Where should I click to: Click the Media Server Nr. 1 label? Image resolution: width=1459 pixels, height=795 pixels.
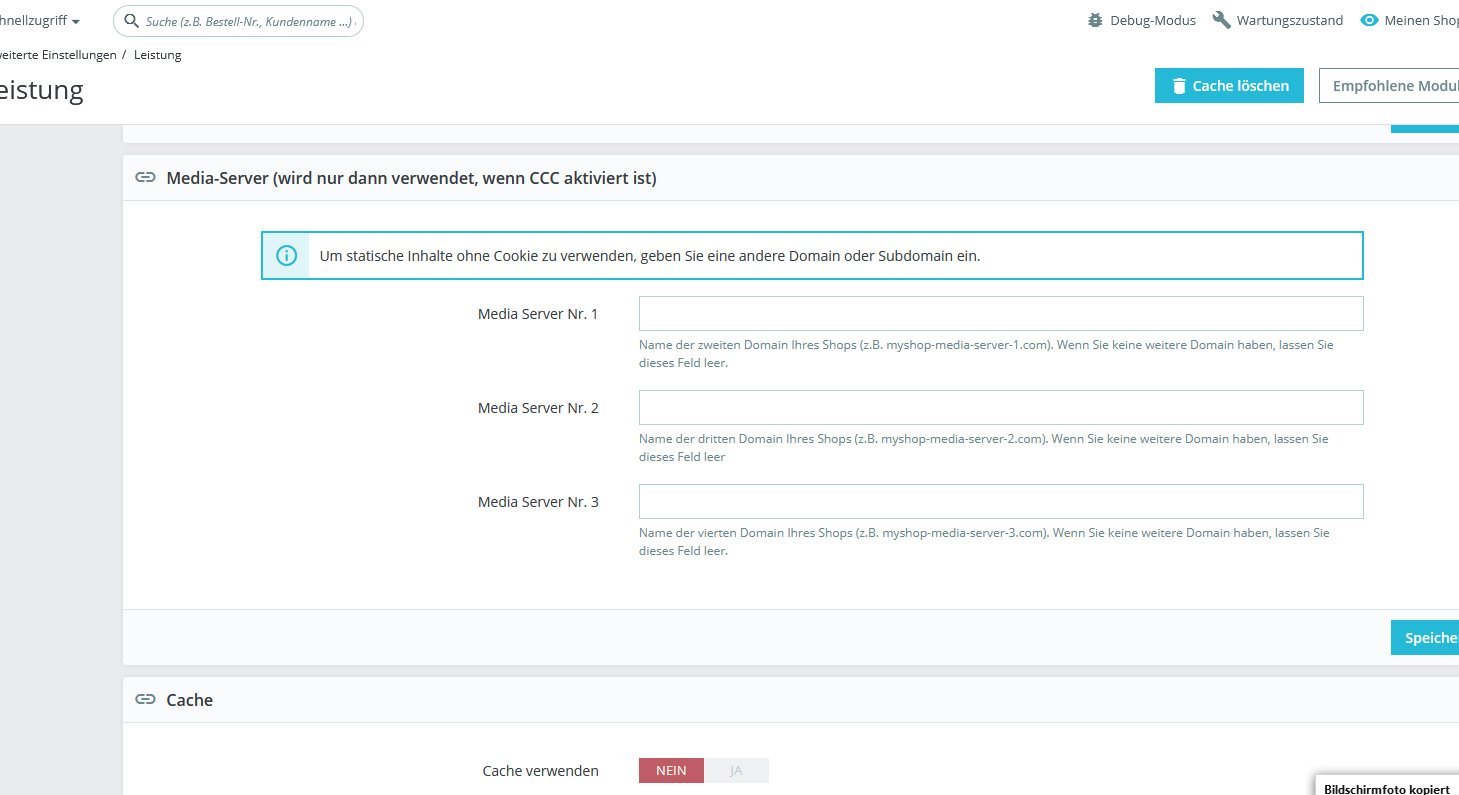click(x=538, y=314)
